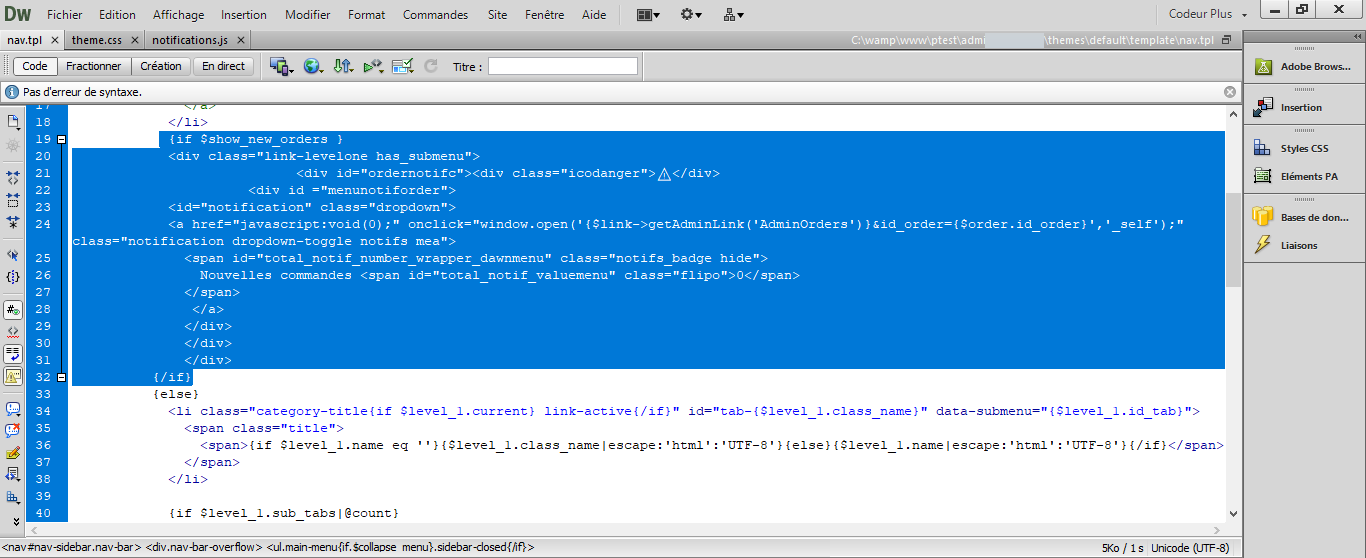1366x558 pixels.
Task: Switch to Fractionner view
Action: pyautogui.click(x=94, y=66)
